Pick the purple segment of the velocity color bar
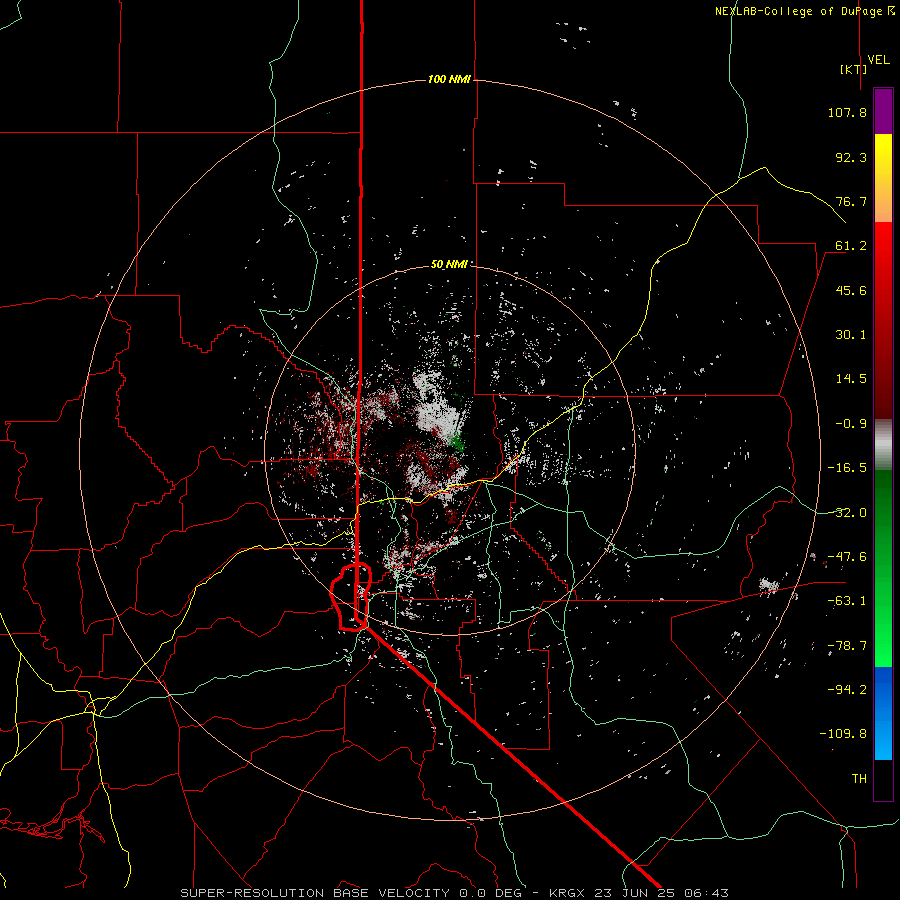Viewport: 900px width, 900px height. (x=883, y=112)
